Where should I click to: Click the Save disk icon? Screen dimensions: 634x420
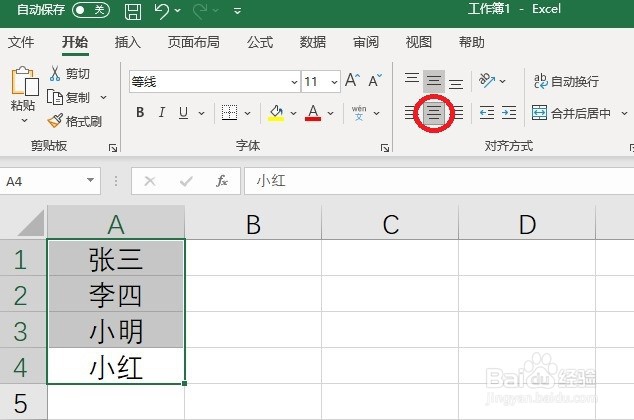click(133, 11)
